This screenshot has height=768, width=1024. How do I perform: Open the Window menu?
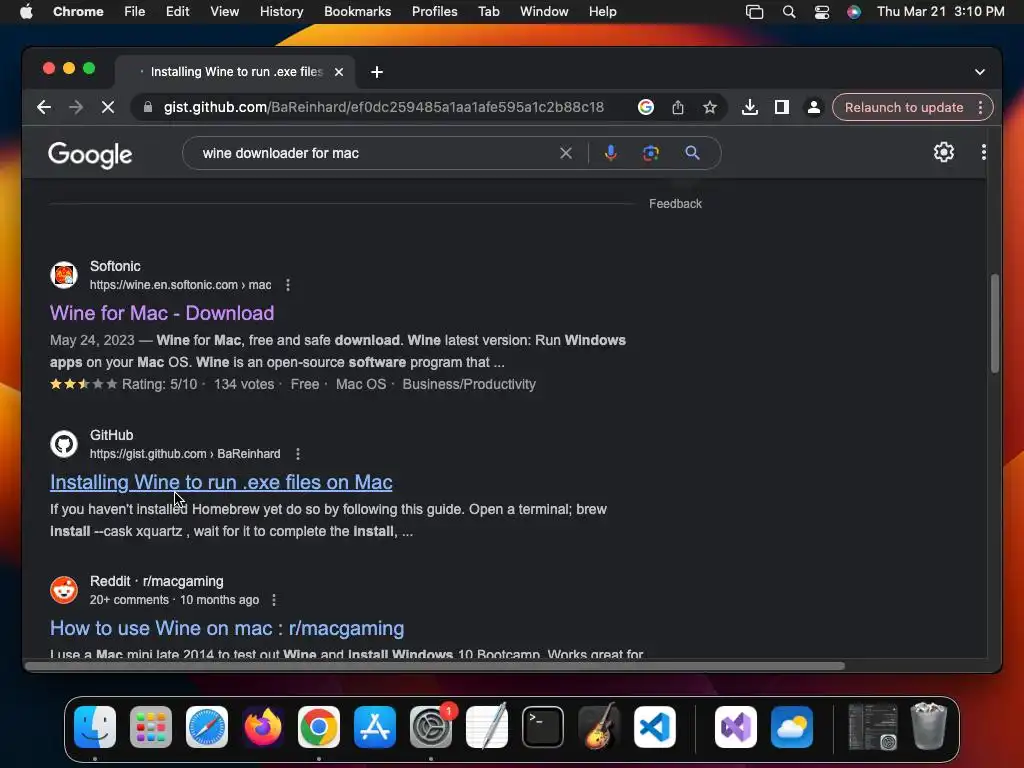point(544,12)
